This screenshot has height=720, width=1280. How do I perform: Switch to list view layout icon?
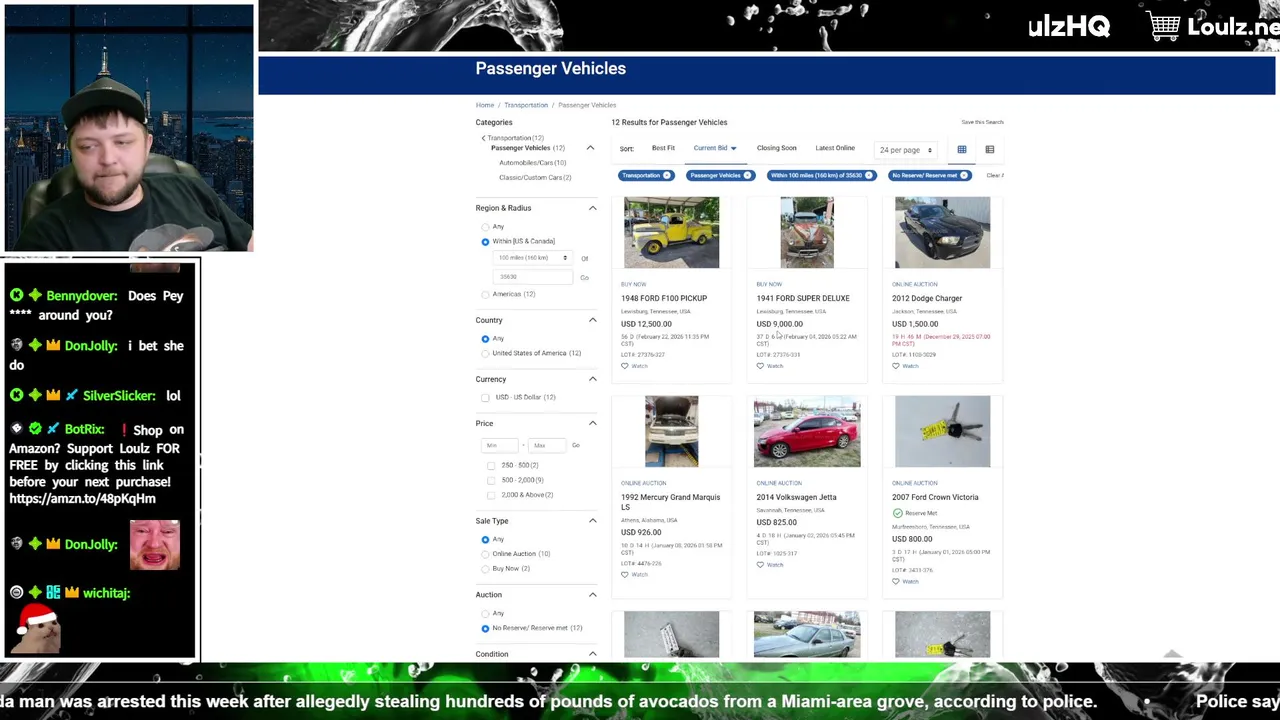click(990, 150)
